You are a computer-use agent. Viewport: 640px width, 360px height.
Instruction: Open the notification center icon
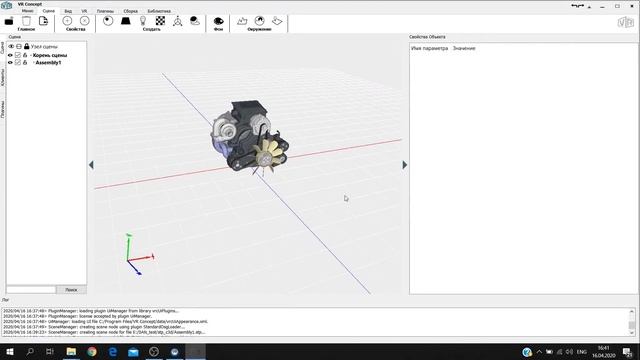(x=627, y=352)
